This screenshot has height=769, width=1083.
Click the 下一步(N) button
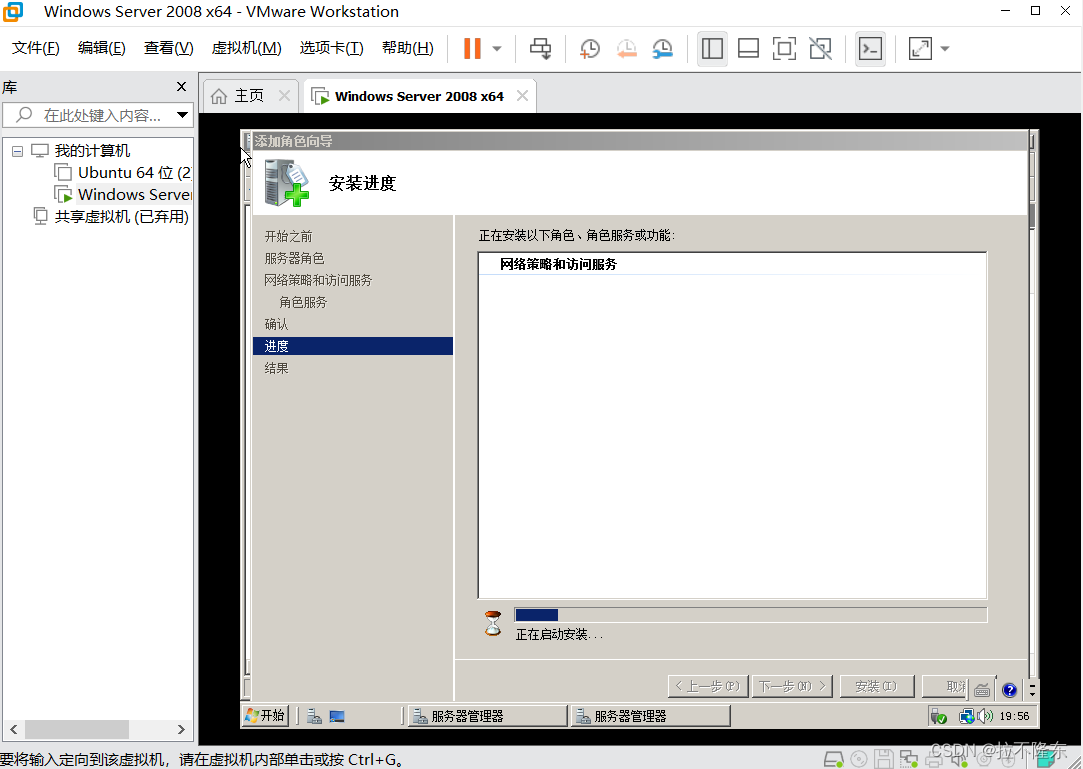pyautogui.click(x=792, y=686)
